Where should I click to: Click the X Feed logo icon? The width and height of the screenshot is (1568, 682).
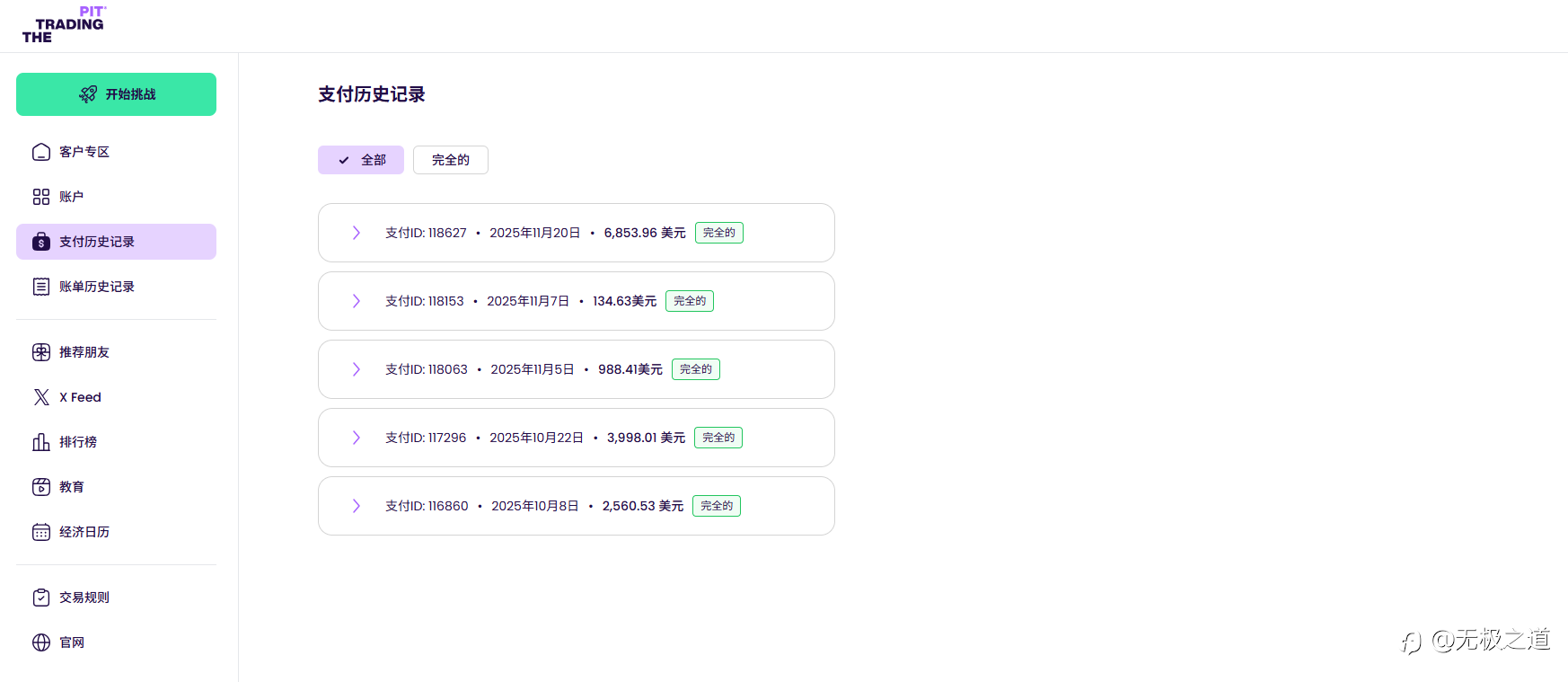click(x=41, y=397)
